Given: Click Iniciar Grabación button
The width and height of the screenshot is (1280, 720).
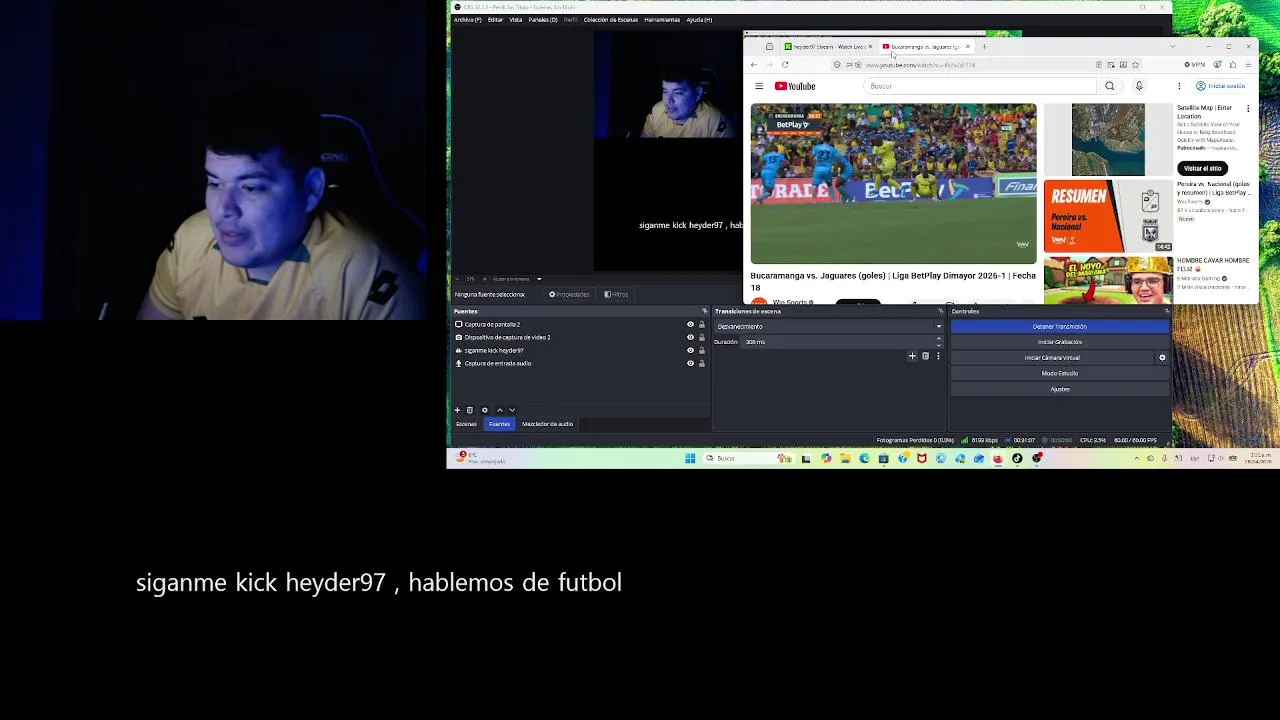Looking at the screenshot, I should point(1059,342).
